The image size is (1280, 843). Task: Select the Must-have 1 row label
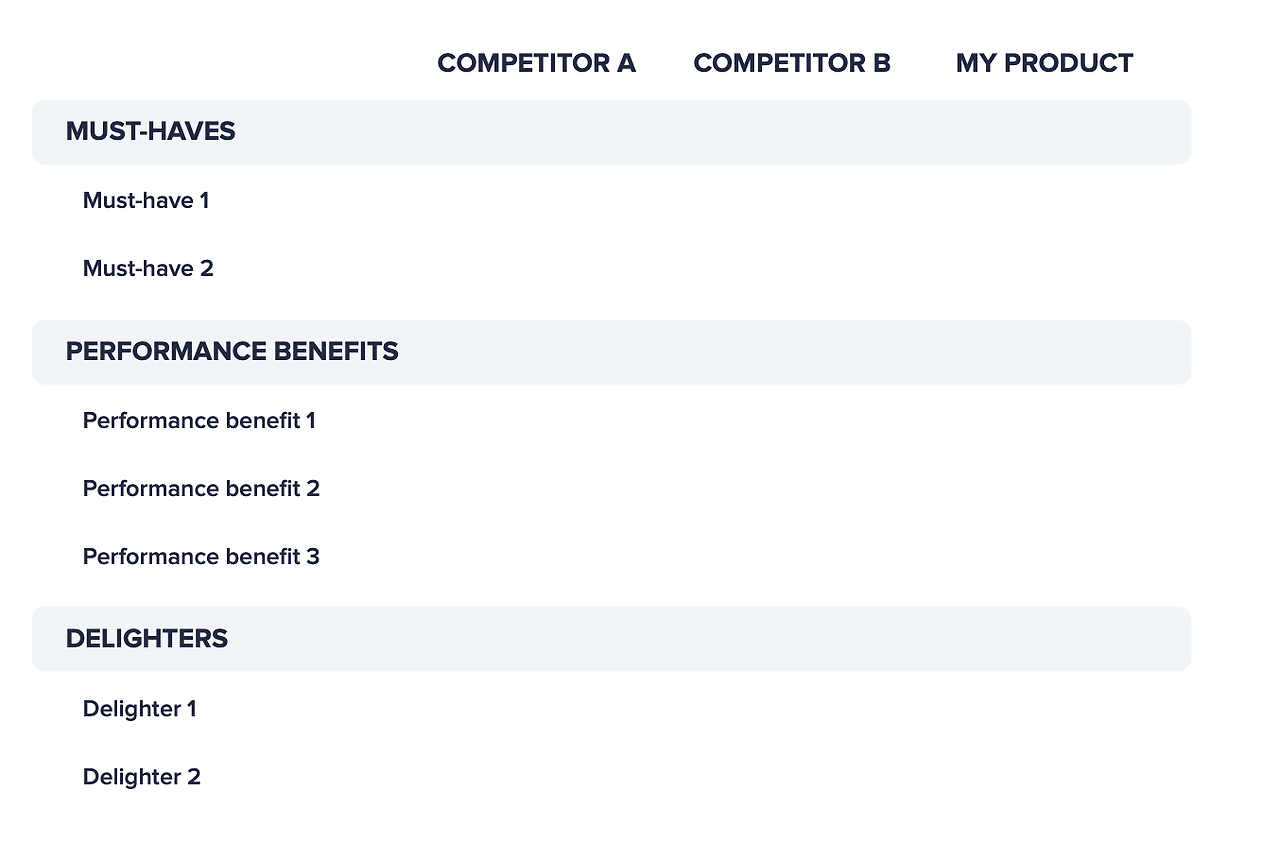coord(146,200)
